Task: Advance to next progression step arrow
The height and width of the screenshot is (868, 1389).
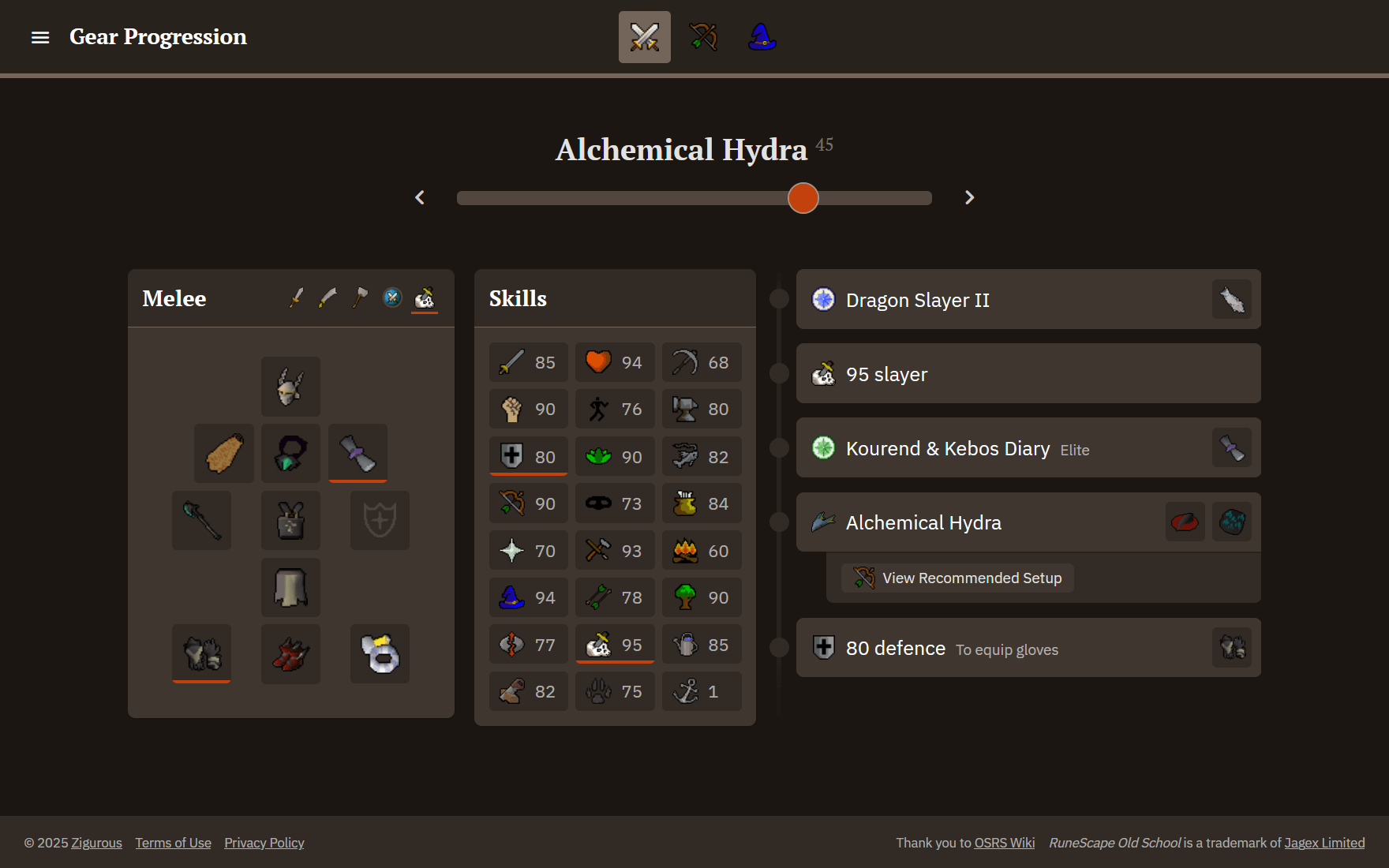Action: point(969,197)
